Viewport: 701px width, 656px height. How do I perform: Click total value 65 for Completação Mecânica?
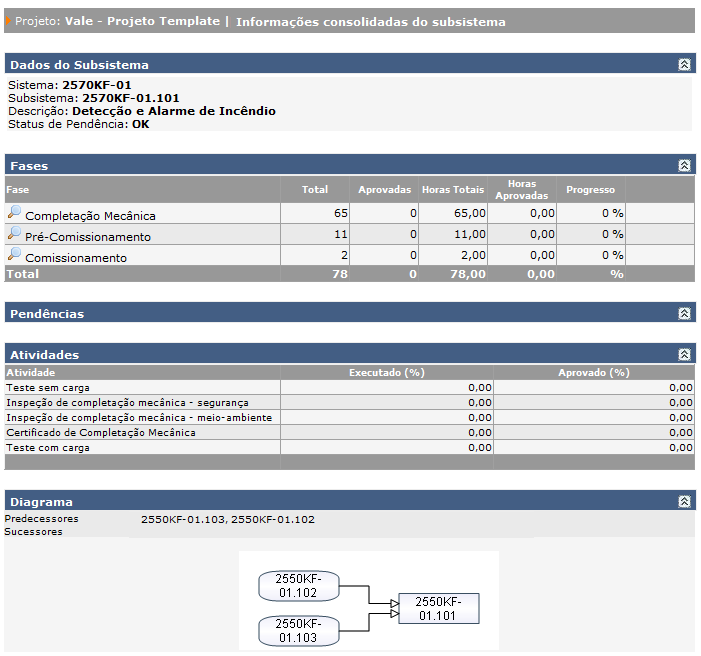pos(341,213)
